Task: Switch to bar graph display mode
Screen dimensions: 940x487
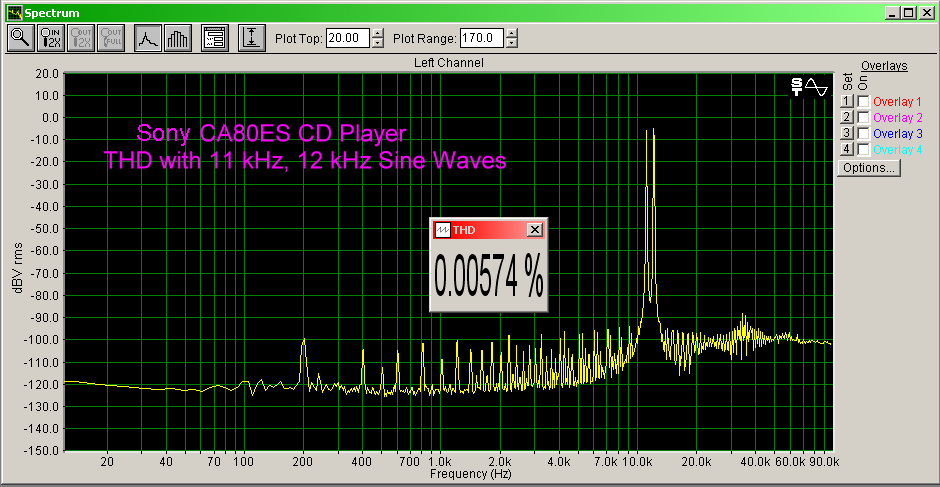Action: pos(177,38)
